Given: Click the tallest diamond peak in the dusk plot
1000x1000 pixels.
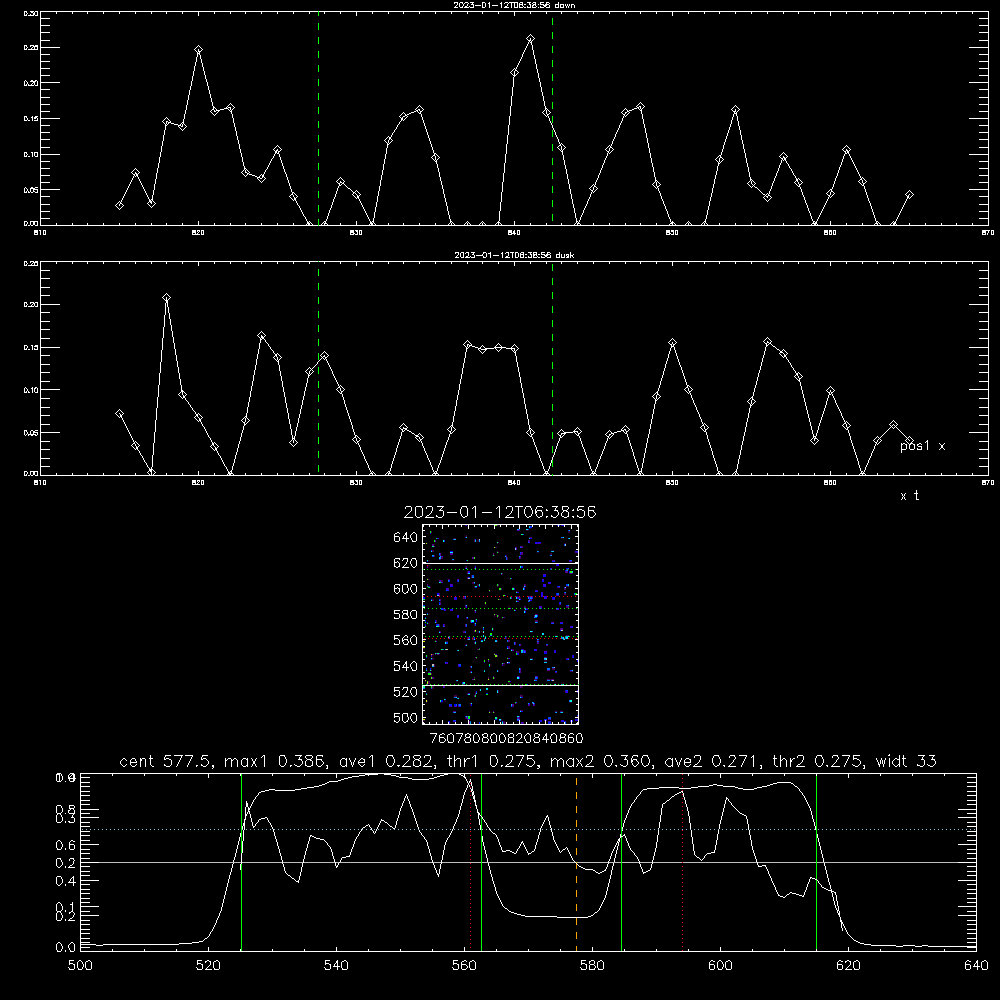Looking at the screenshot, I should (x=166, y=298).
